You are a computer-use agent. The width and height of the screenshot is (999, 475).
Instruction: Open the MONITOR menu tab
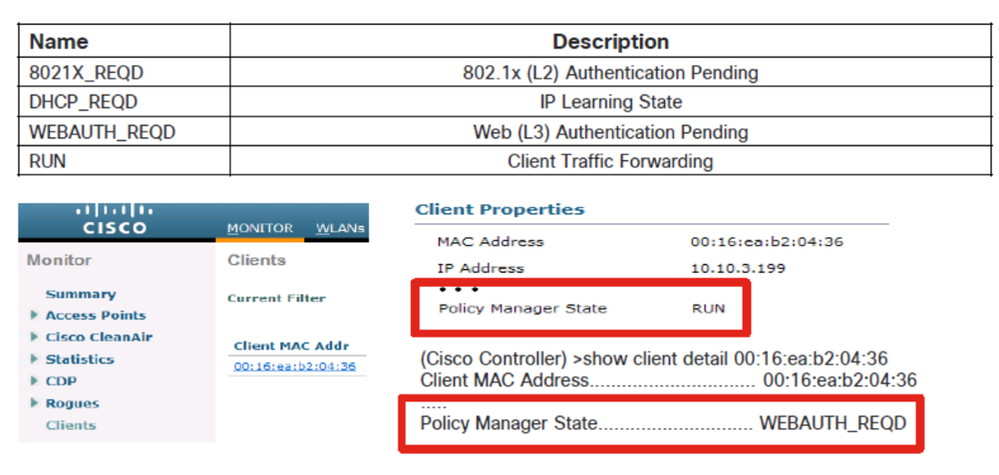click(x=260, y=228)
